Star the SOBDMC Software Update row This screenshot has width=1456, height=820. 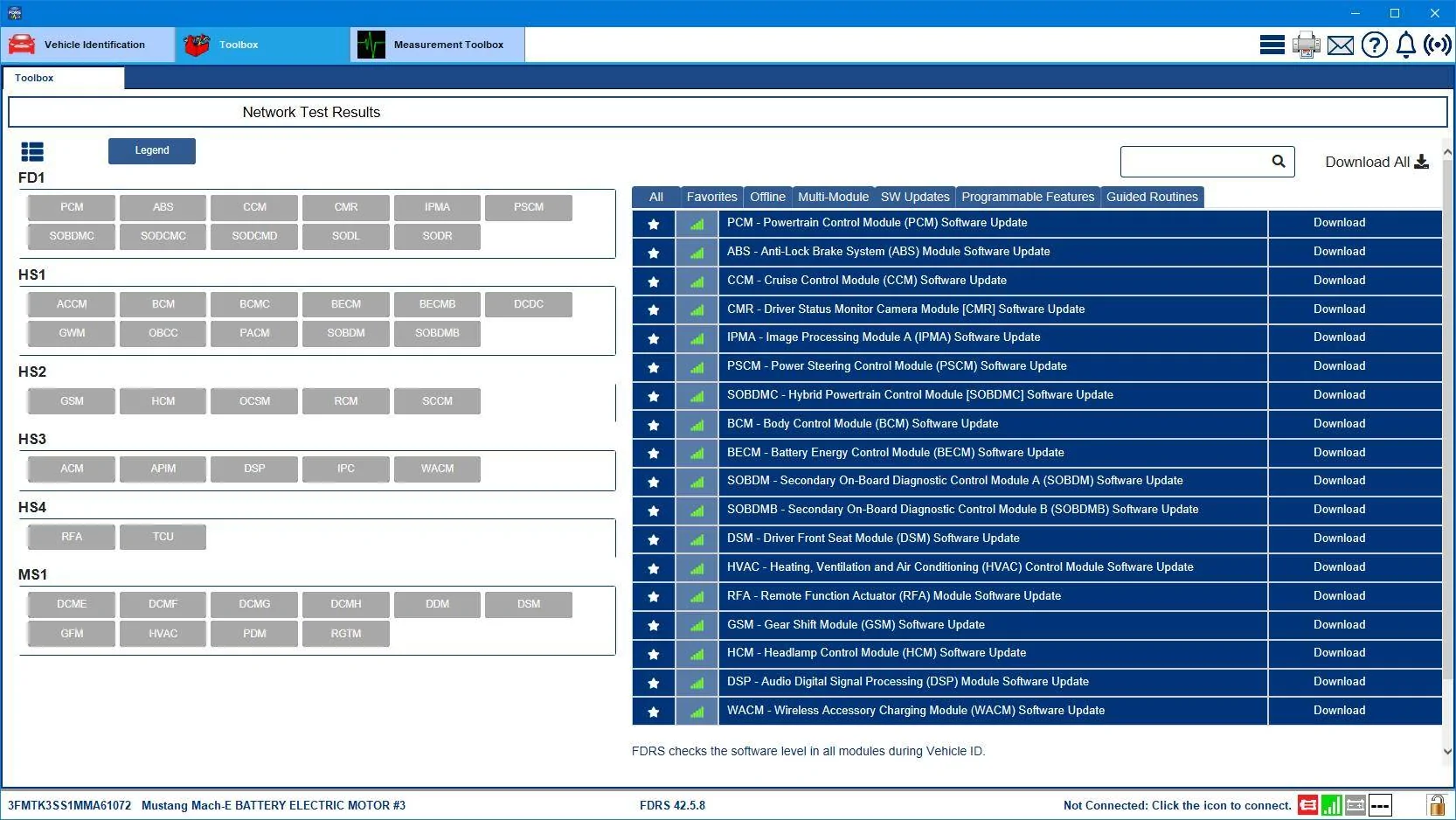(x=653, y=396)
